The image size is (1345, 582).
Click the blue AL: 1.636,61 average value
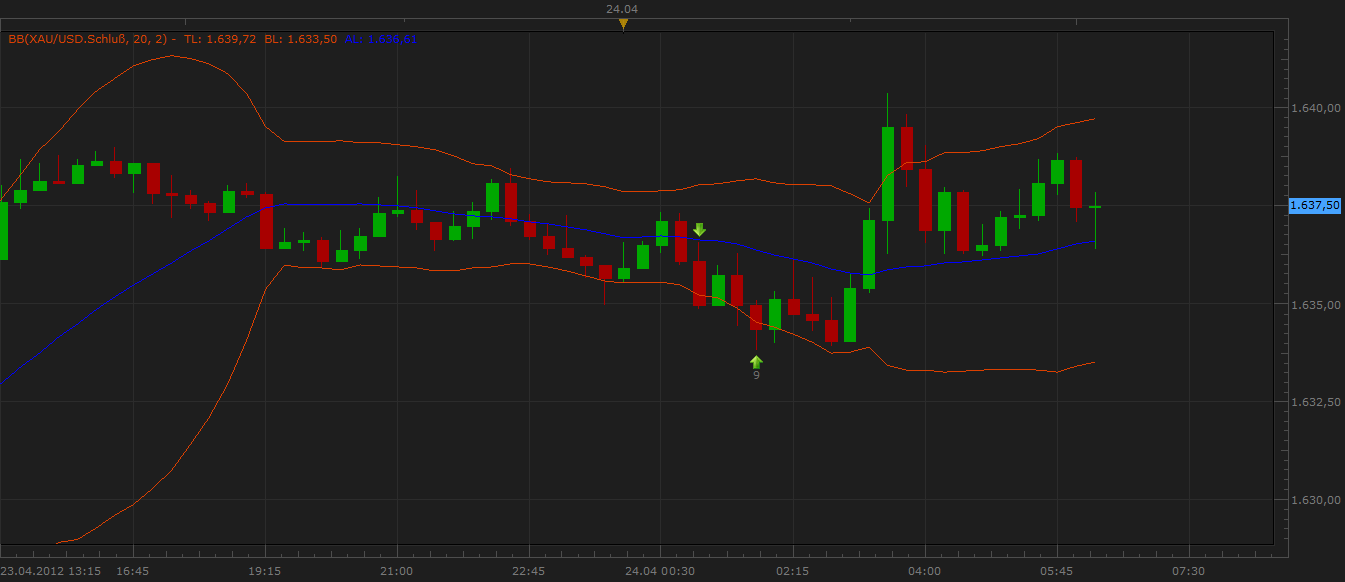point(381,39)
